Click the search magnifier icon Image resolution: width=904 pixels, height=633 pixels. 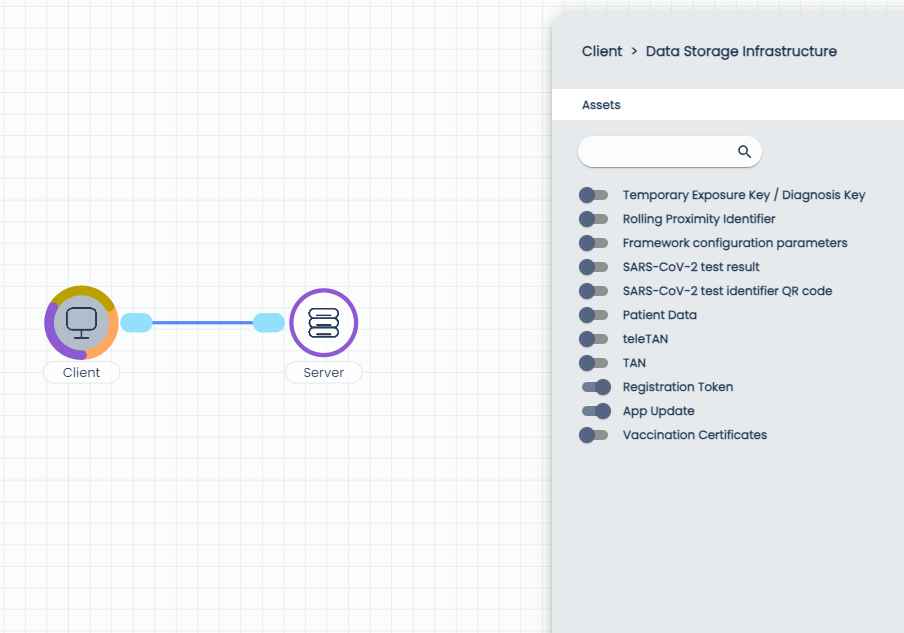[744, 151]
